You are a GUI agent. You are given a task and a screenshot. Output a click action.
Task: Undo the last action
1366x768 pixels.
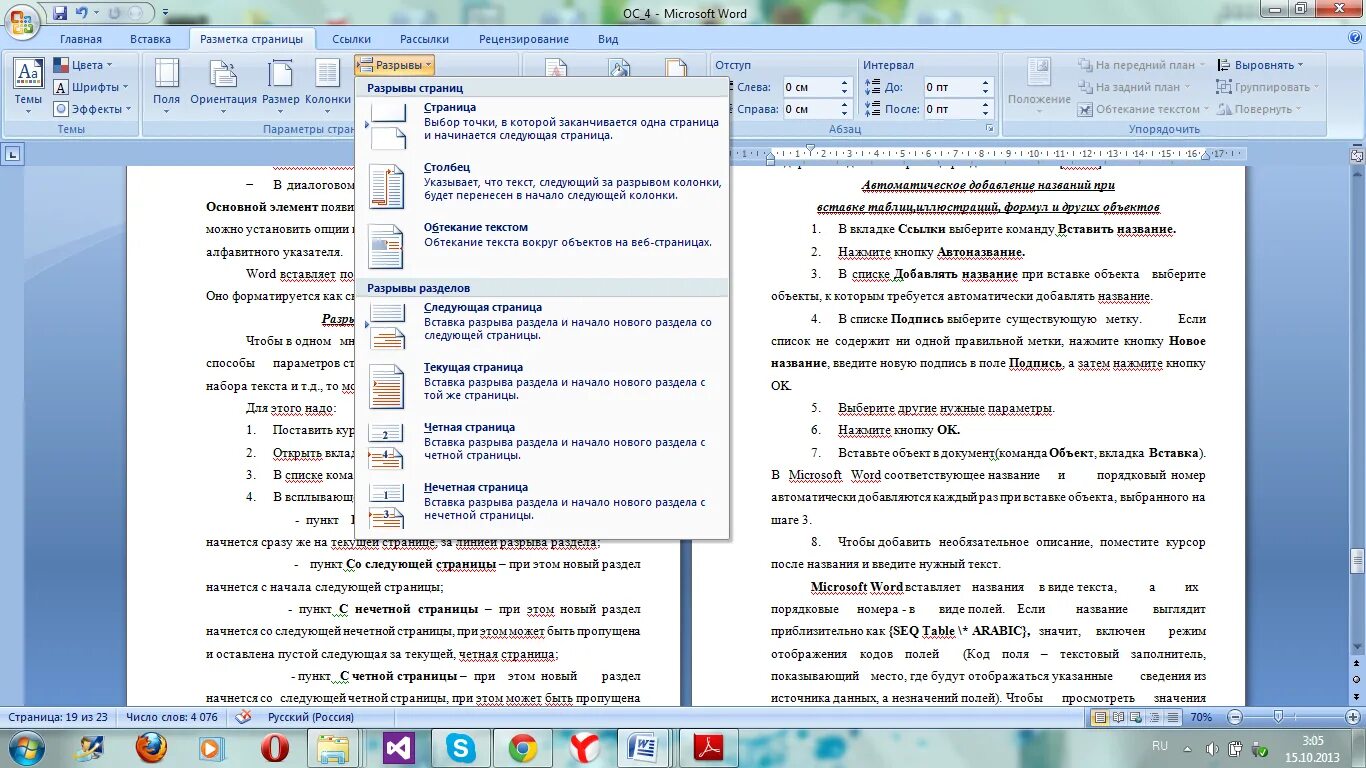coord(82,13)
